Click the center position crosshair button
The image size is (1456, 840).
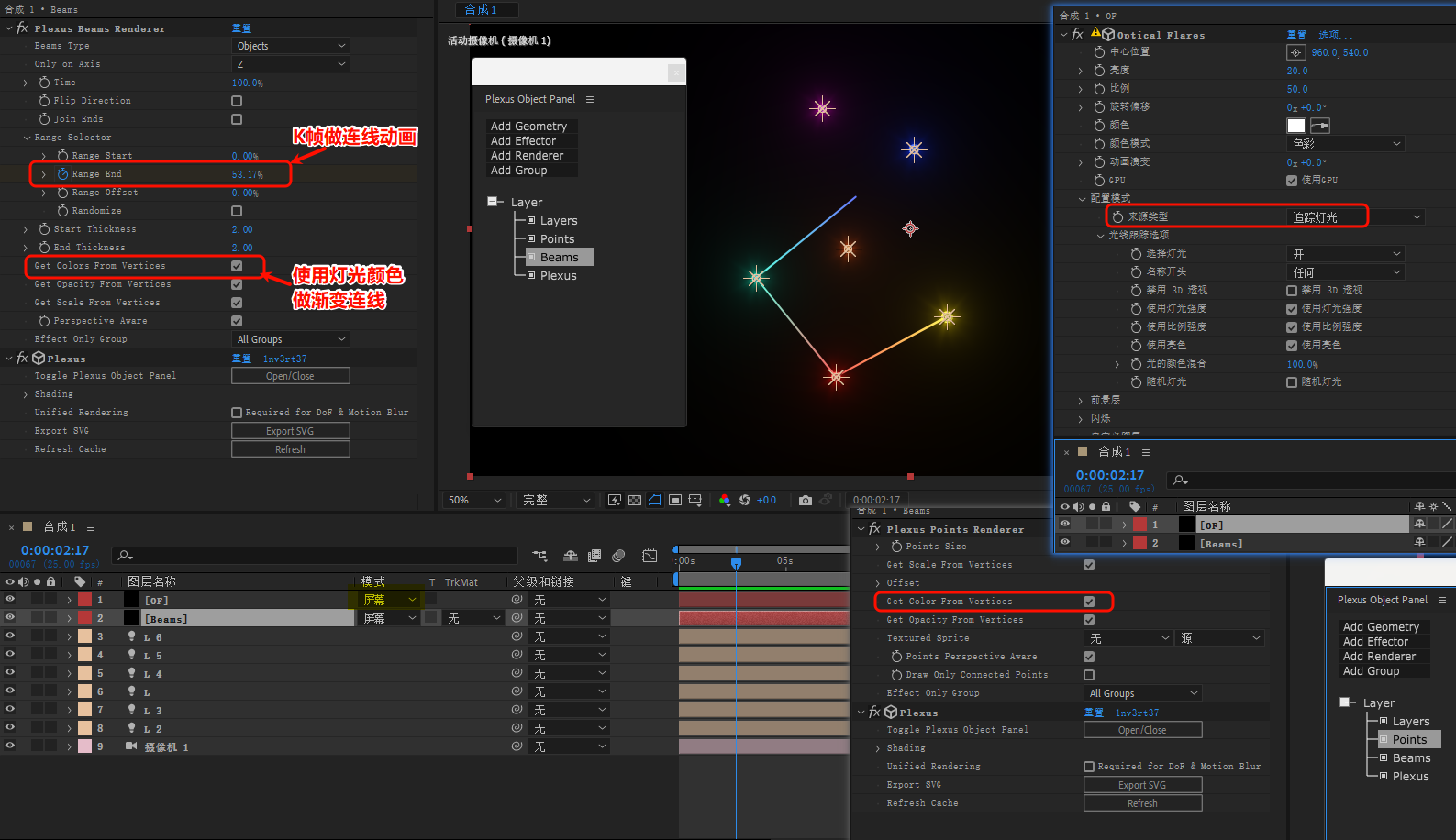(1296, 52)
